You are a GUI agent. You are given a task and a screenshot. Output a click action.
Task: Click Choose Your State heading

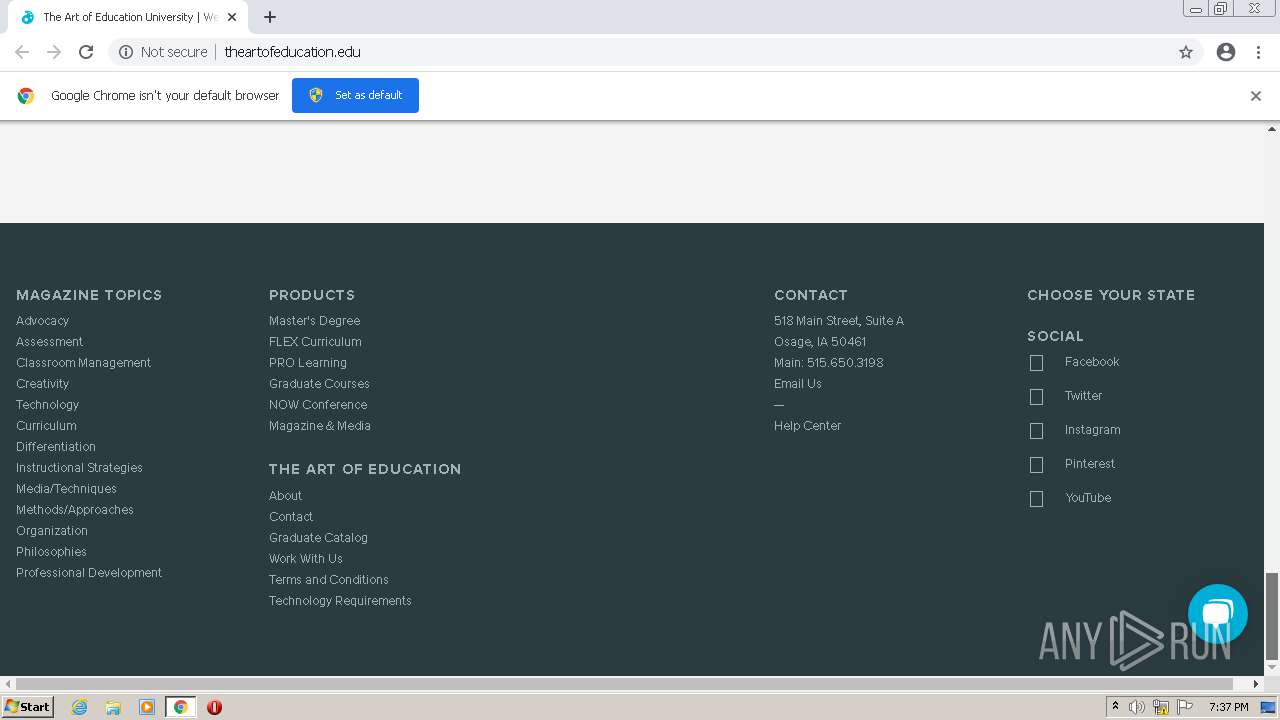[1111, 295]
